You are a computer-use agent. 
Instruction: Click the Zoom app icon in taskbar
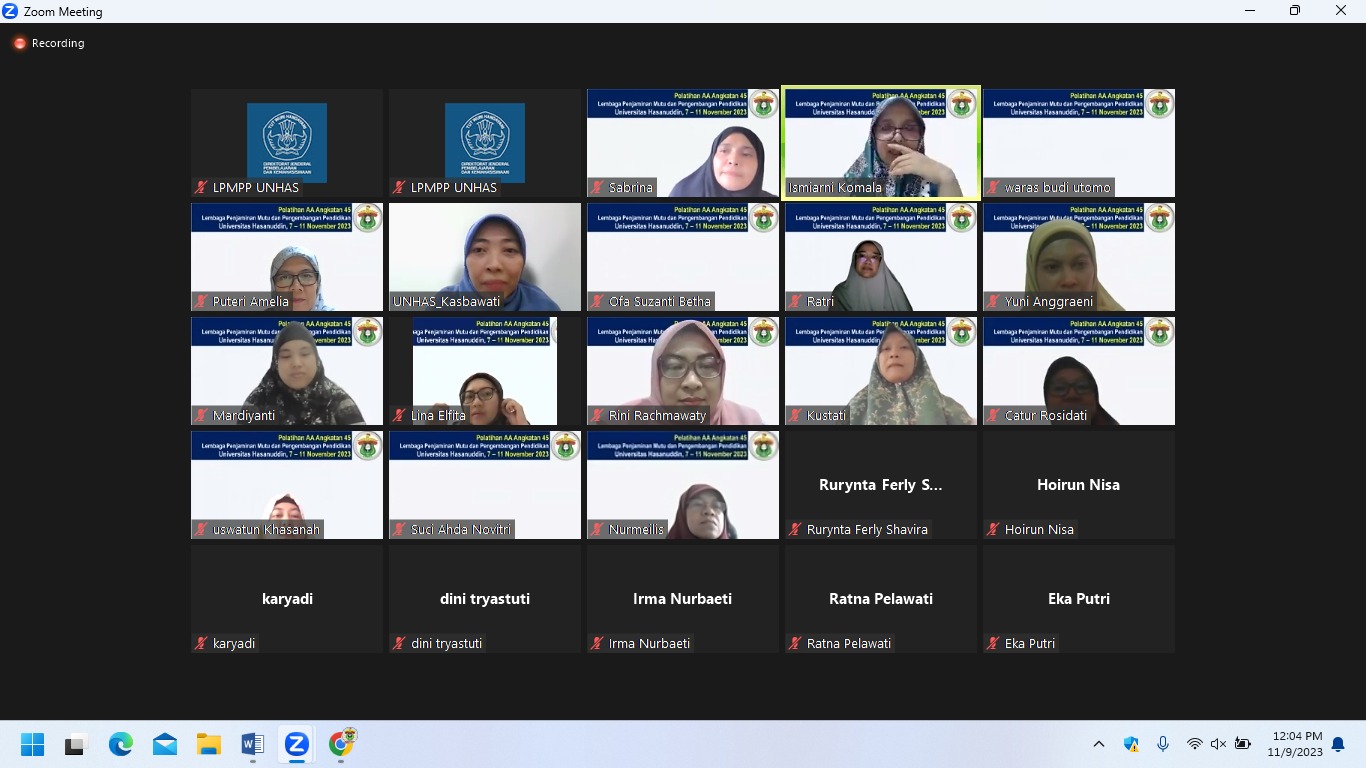[x=296, y=745]
